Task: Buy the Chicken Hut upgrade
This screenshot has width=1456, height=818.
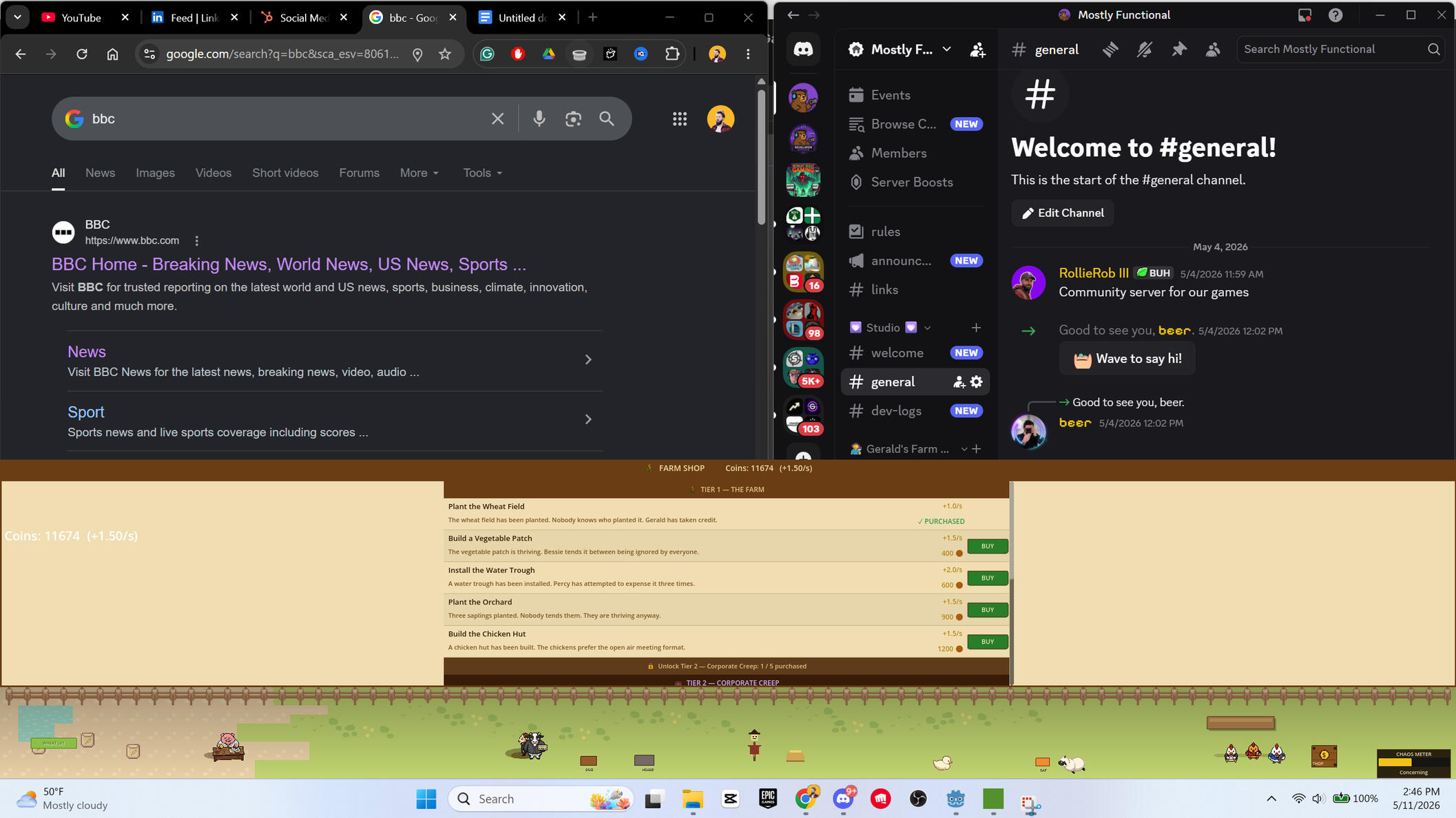Action: [987, 642]
